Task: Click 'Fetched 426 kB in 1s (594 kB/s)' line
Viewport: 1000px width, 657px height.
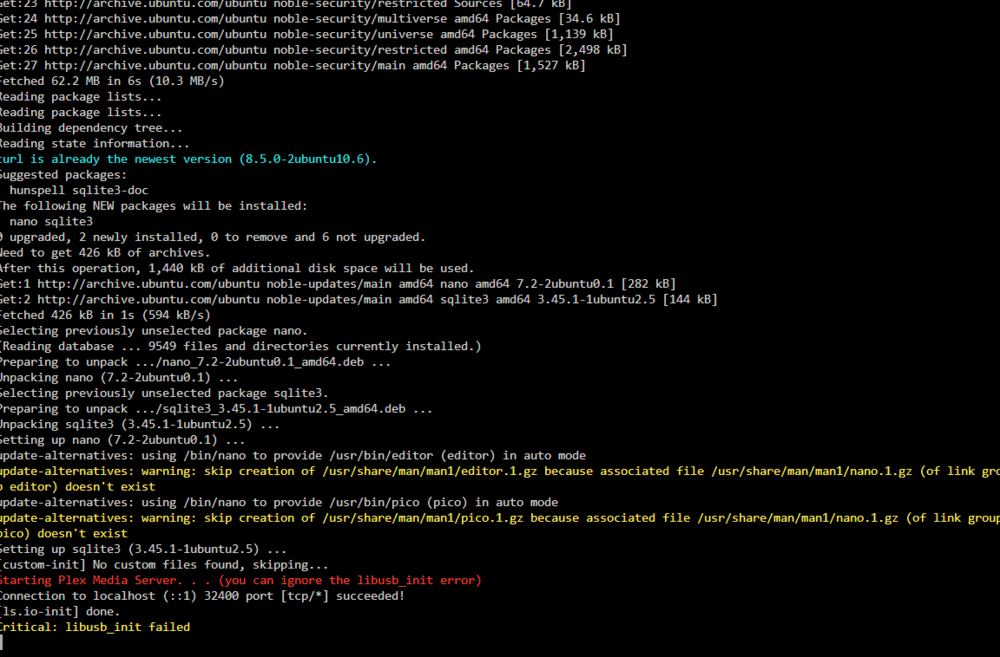Action: 105,315
